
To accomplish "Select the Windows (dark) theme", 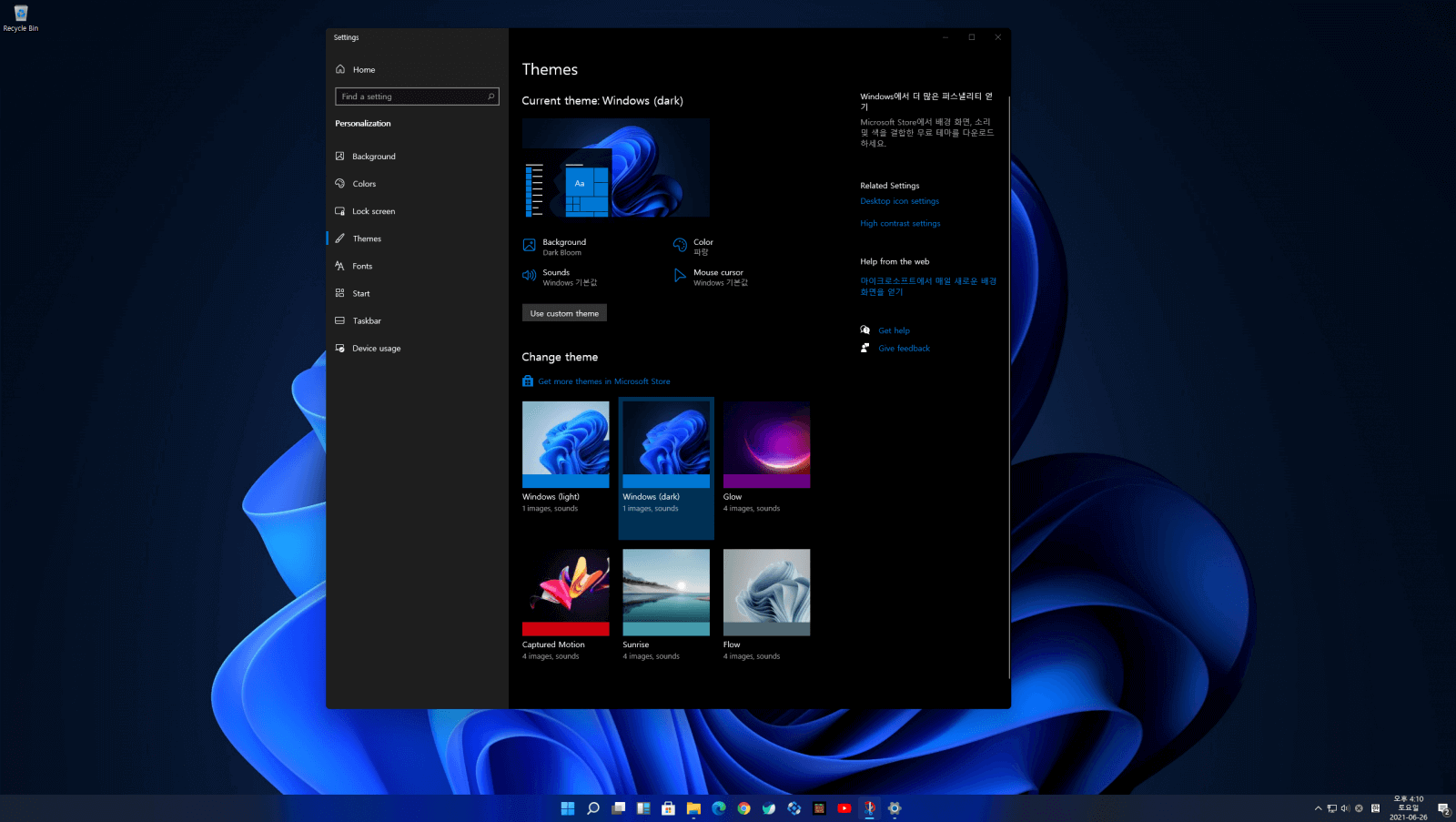I will pyautogui.click(x=666, y=468).
